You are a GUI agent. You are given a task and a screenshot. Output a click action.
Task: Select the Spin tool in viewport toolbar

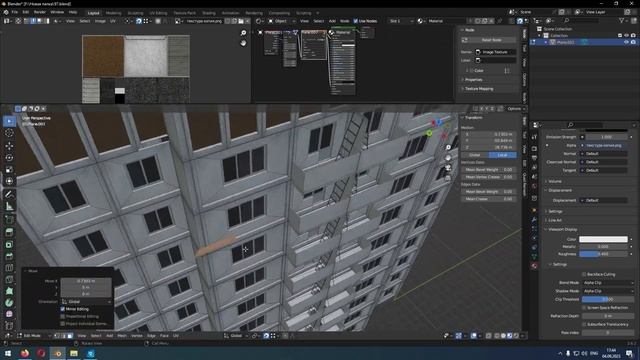(x=9, y=303)
